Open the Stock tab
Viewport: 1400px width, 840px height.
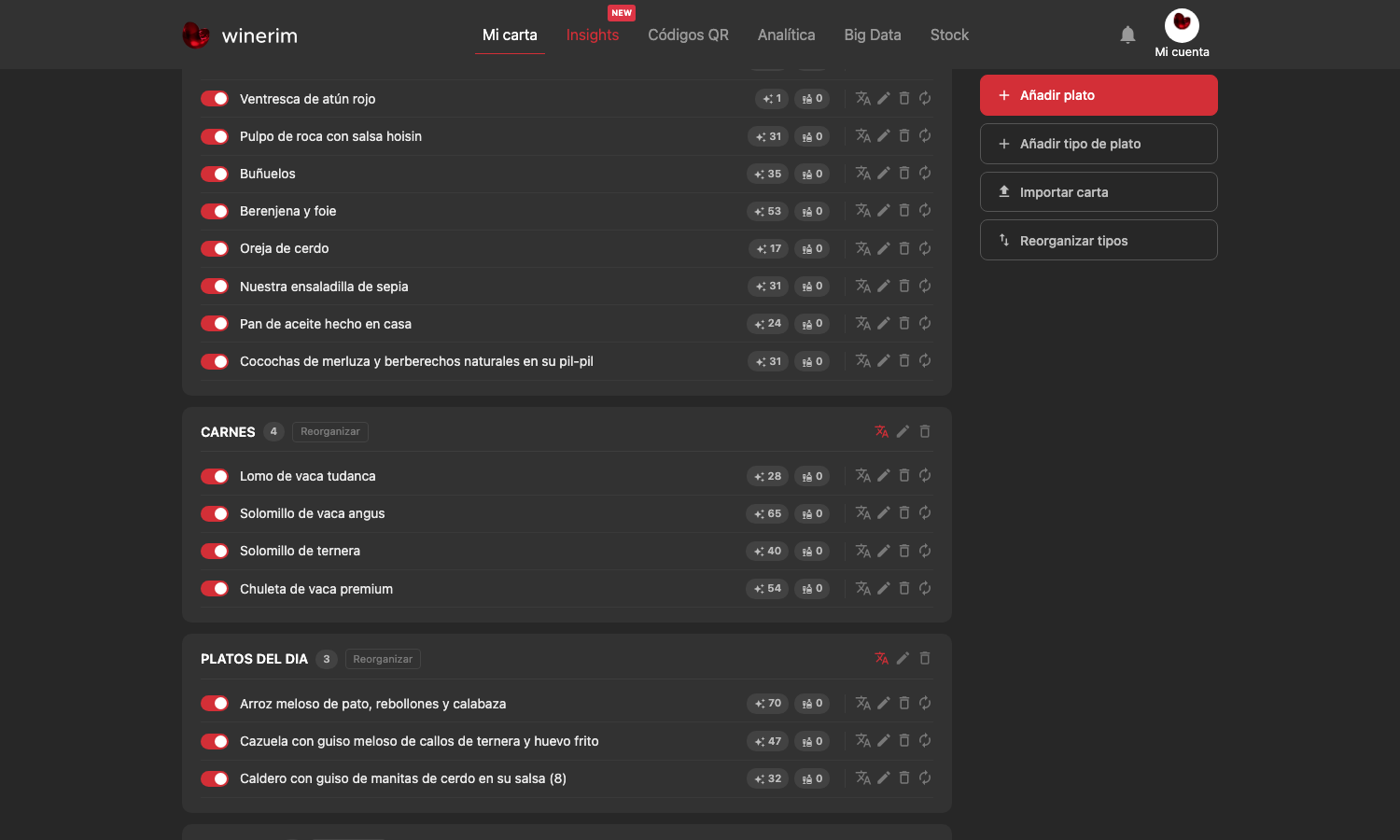pyautogui.click(x=949, y=35)
